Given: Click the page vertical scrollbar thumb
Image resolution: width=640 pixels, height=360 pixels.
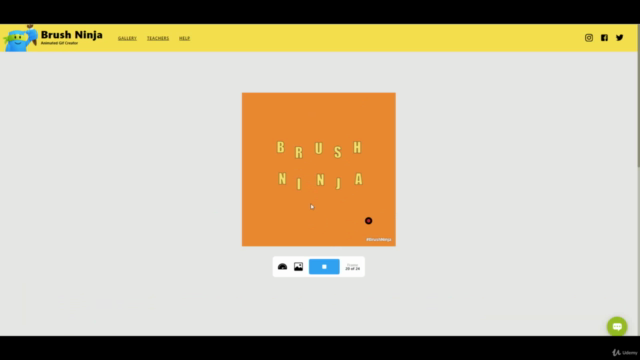Looking at the screenshot, I should tap(638, 96).
